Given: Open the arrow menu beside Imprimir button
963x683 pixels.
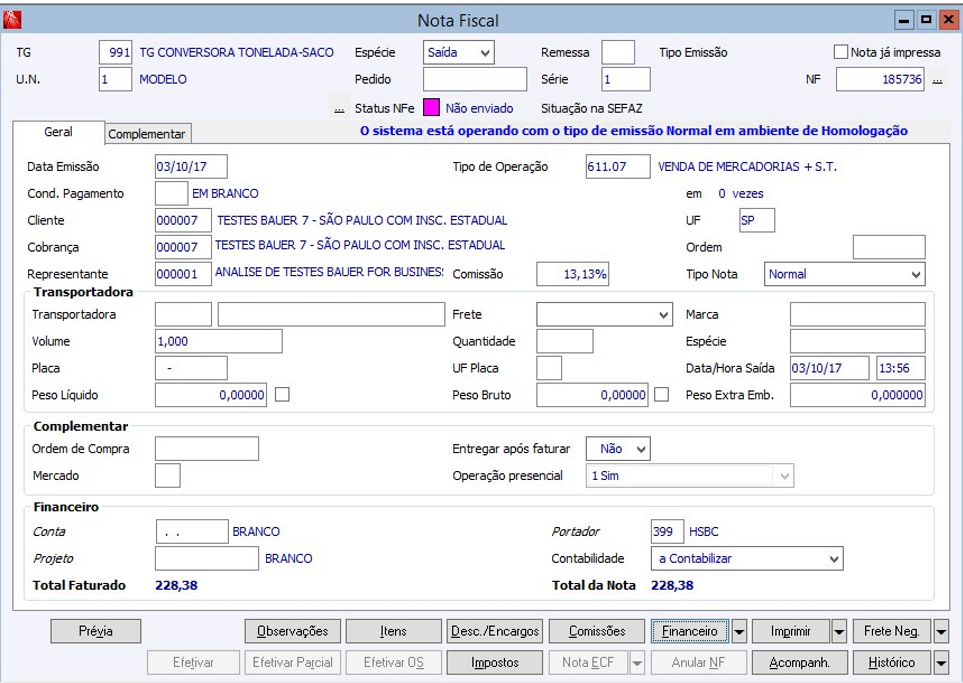Looking at the screenshot, I should 840,631.
